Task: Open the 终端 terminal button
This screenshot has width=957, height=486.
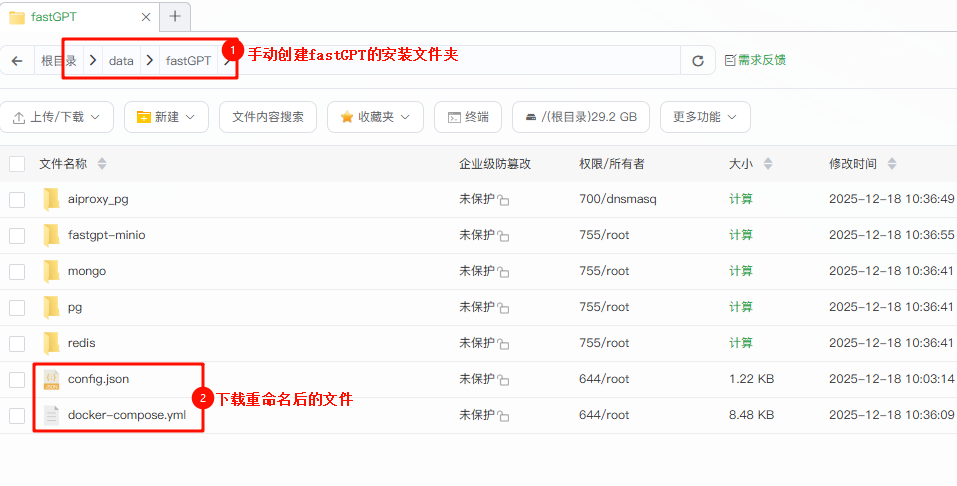Action: tap(468, 117)
